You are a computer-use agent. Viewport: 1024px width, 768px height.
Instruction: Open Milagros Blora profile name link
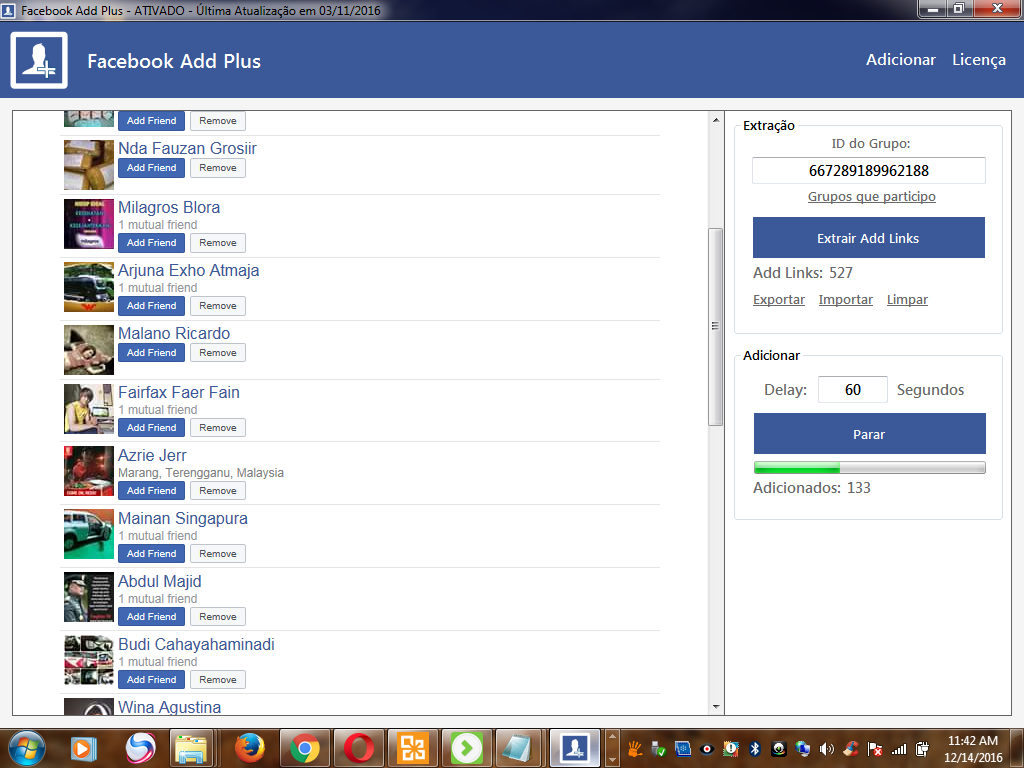[x=169, y=208]
